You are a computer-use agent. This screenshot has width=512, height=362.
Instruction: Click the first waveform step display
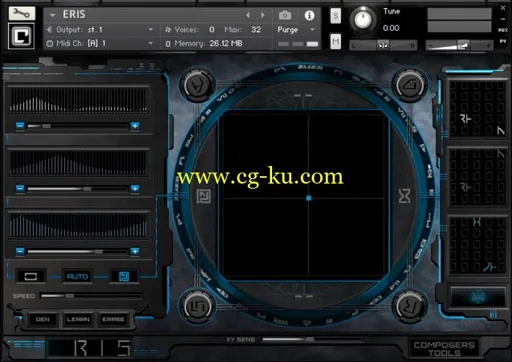point(78,99)
